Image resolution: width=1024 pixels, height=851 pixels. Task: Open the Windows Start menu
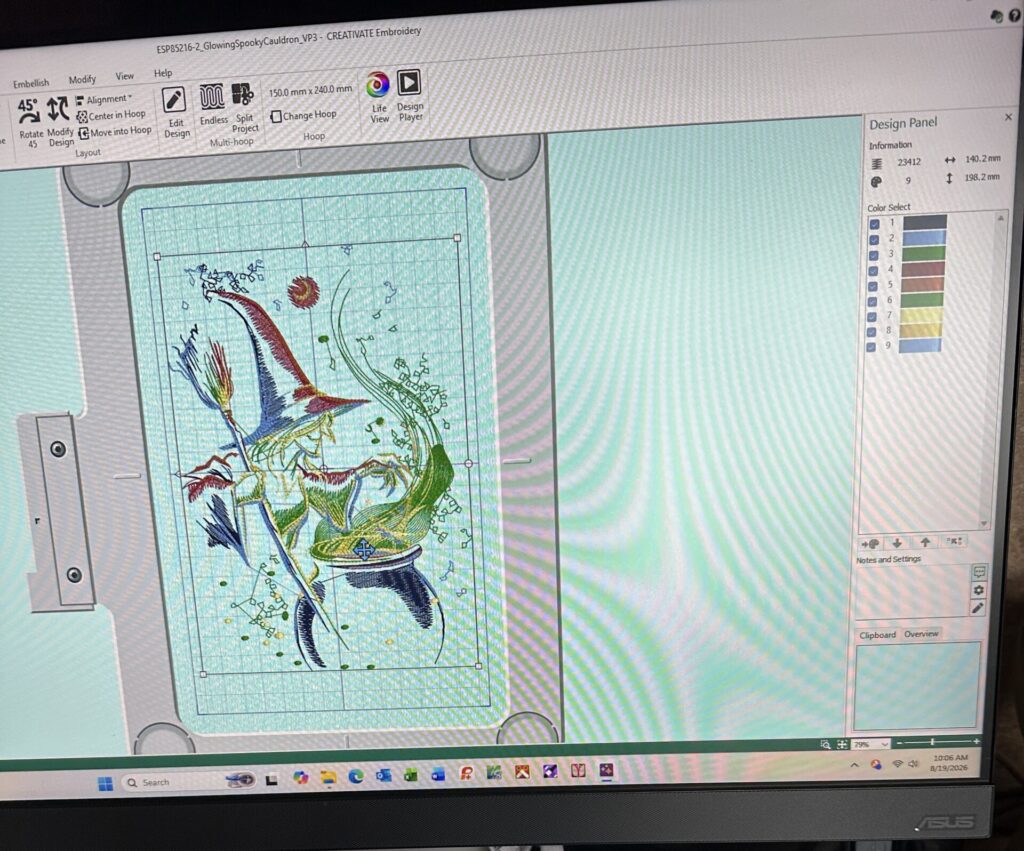(105, 783)
